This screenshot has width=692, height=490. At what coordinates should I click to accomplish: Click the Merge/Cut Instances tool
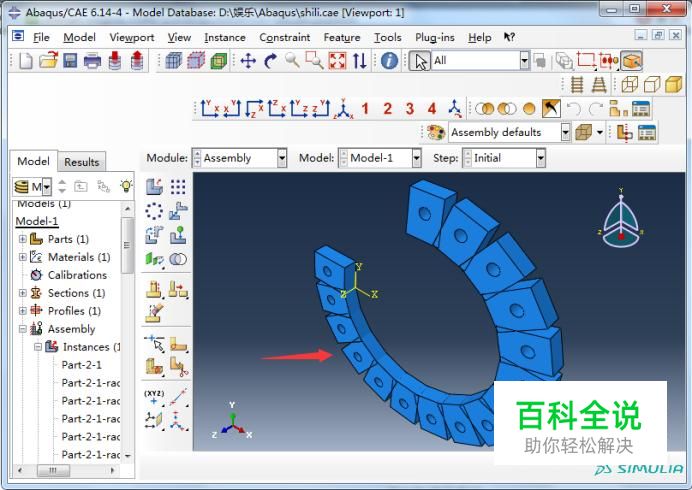pyautogui.click(x=178, y=259)
